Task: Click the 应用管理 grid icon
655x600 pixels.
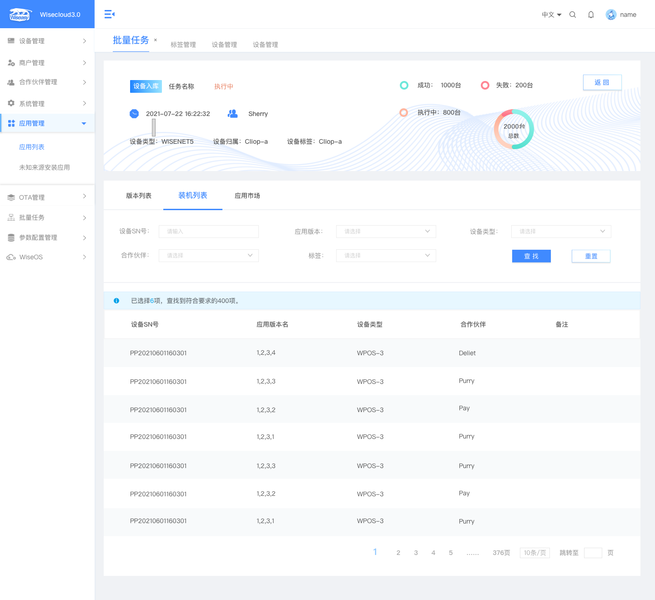Action: (11, 123)
